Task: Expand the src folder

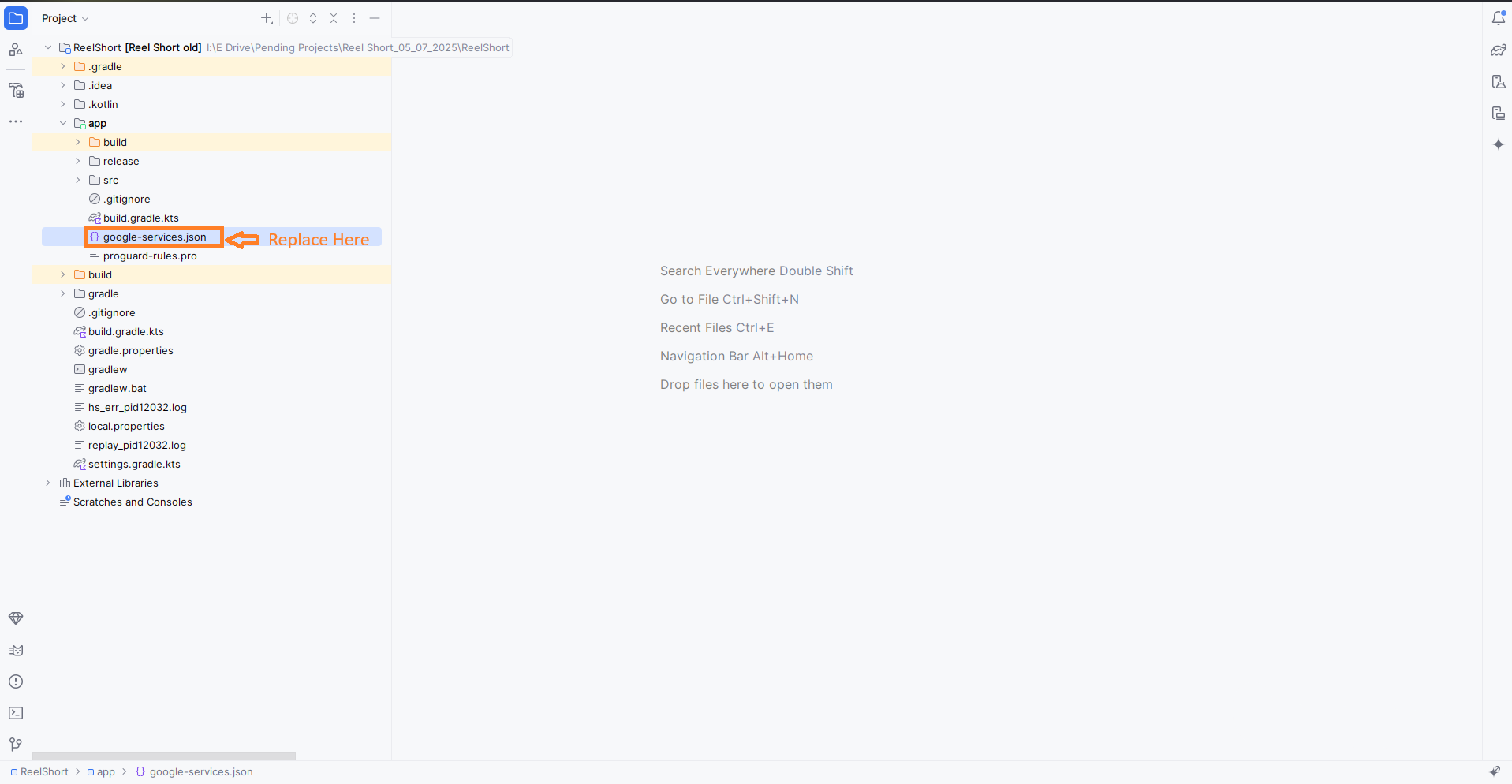Action: click(78, 180)
